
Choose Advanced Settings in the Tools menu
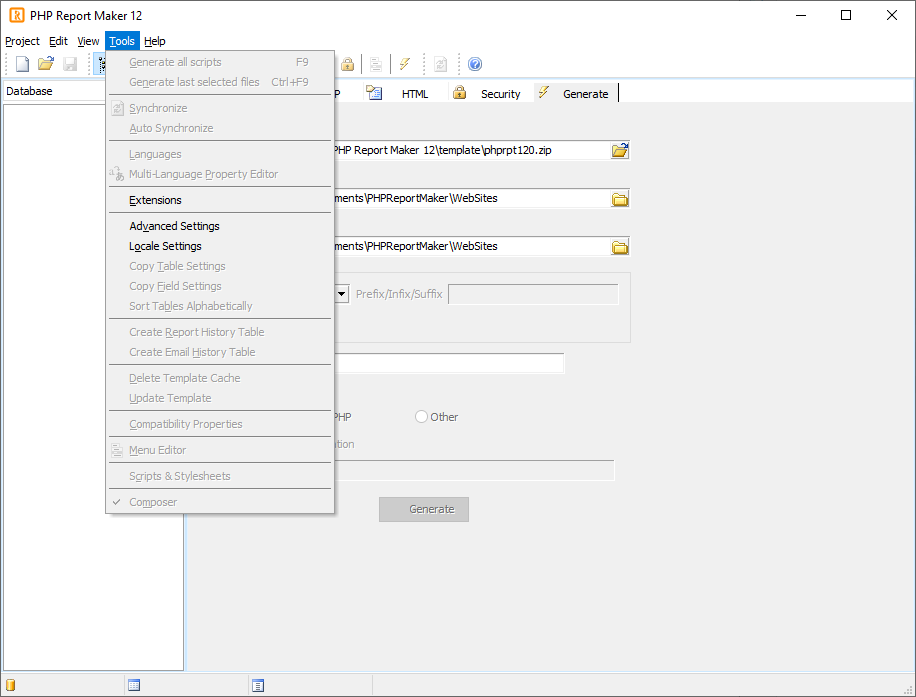(x=174, y=226)
